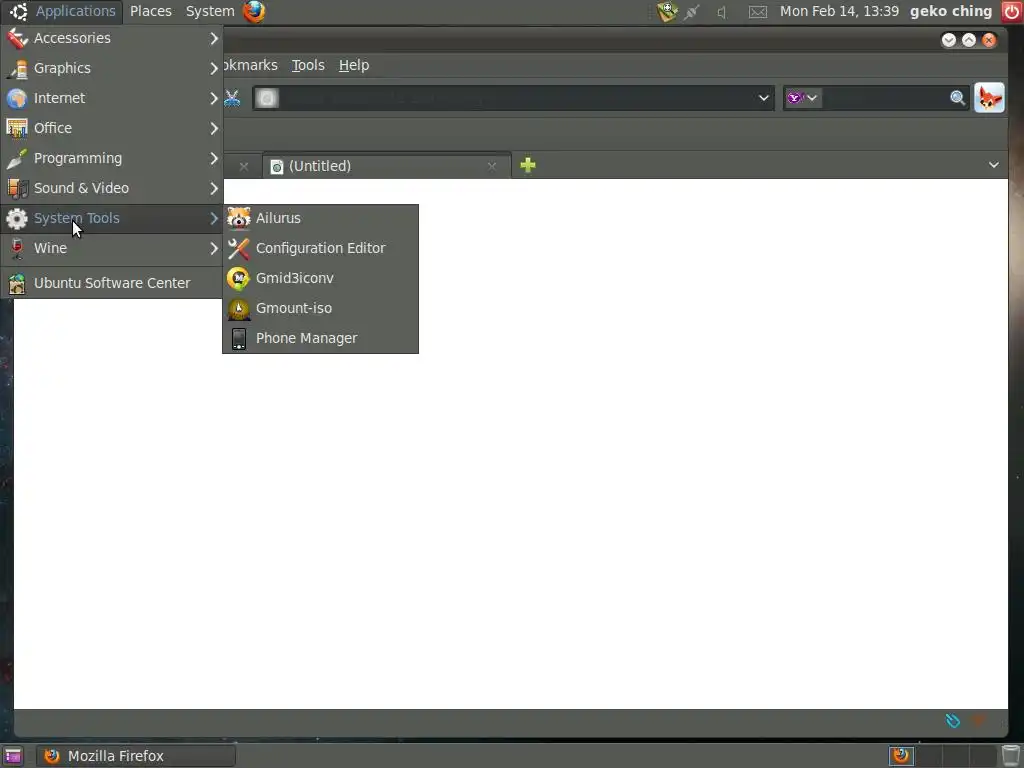Open Configuration Editor

(x=321, y=248)
